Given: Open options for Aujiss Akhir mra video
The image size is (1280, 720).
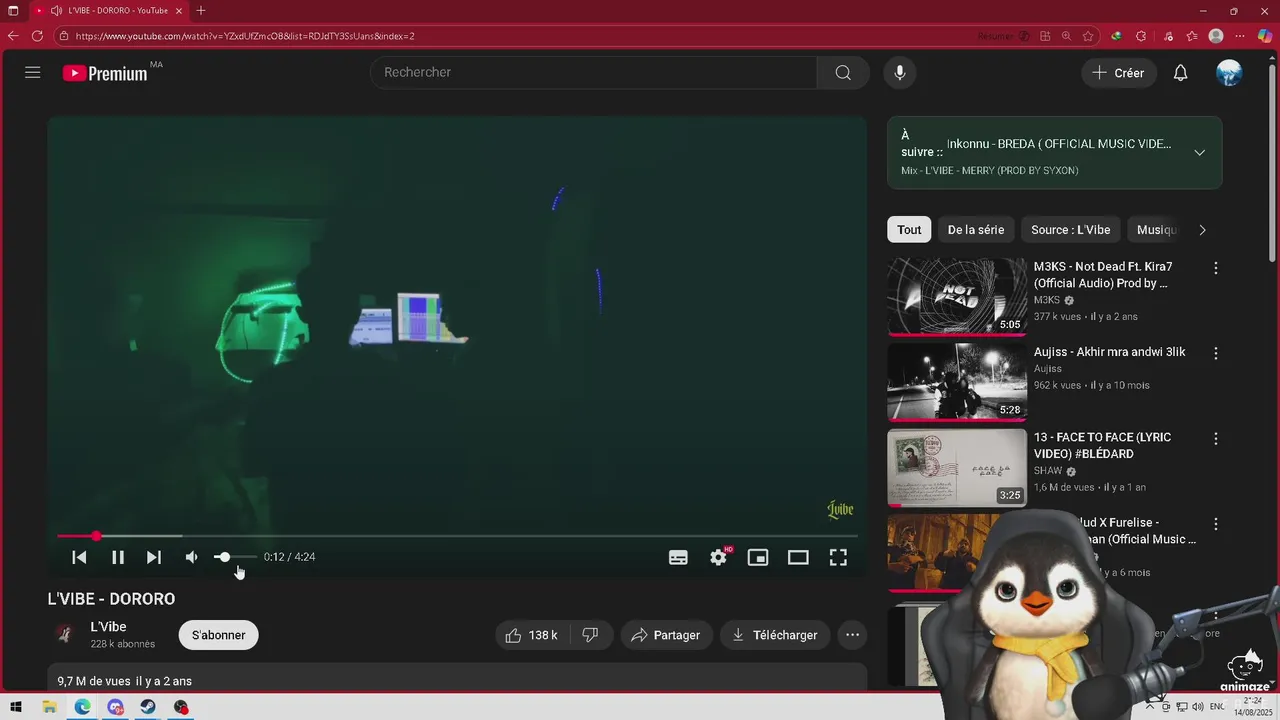Looking at the screenshot, I should point(1216,353).
